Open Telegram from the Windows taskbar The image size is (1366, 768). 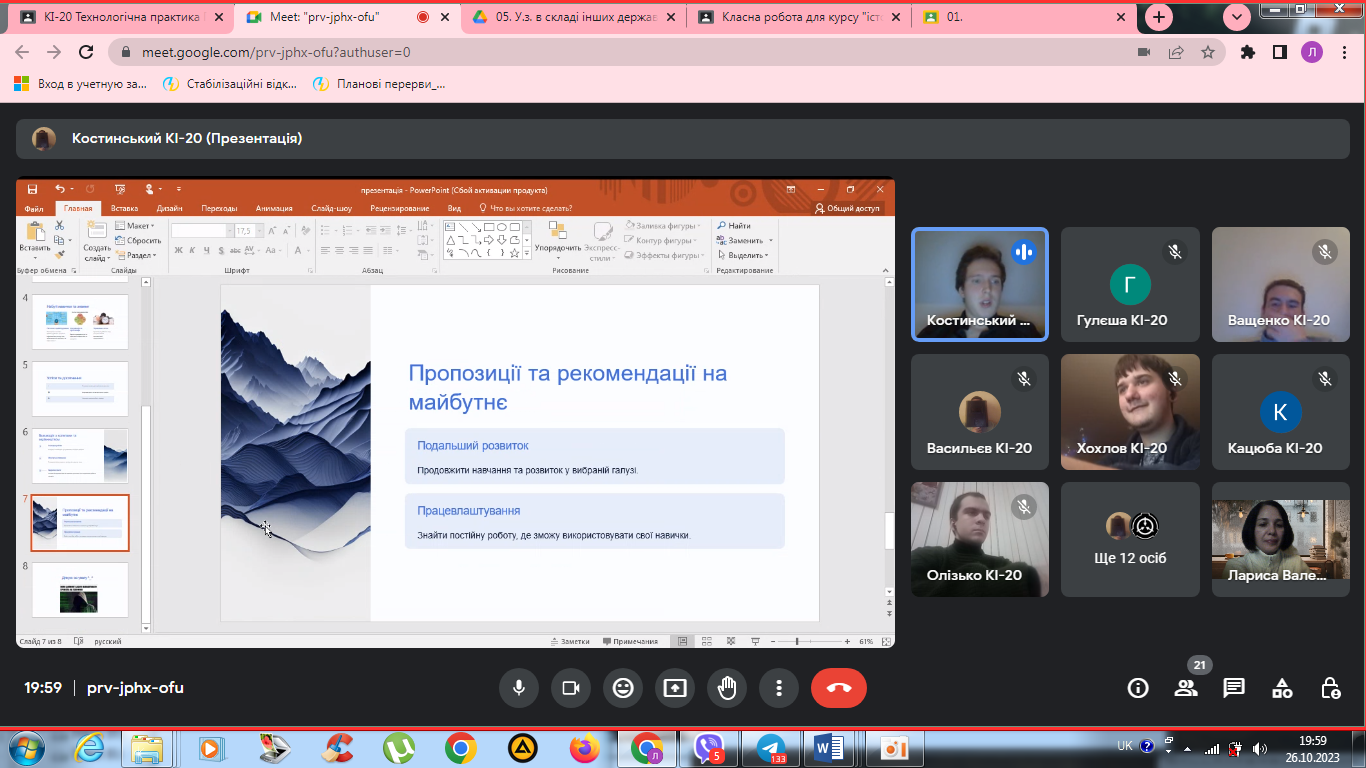(771, 747)
